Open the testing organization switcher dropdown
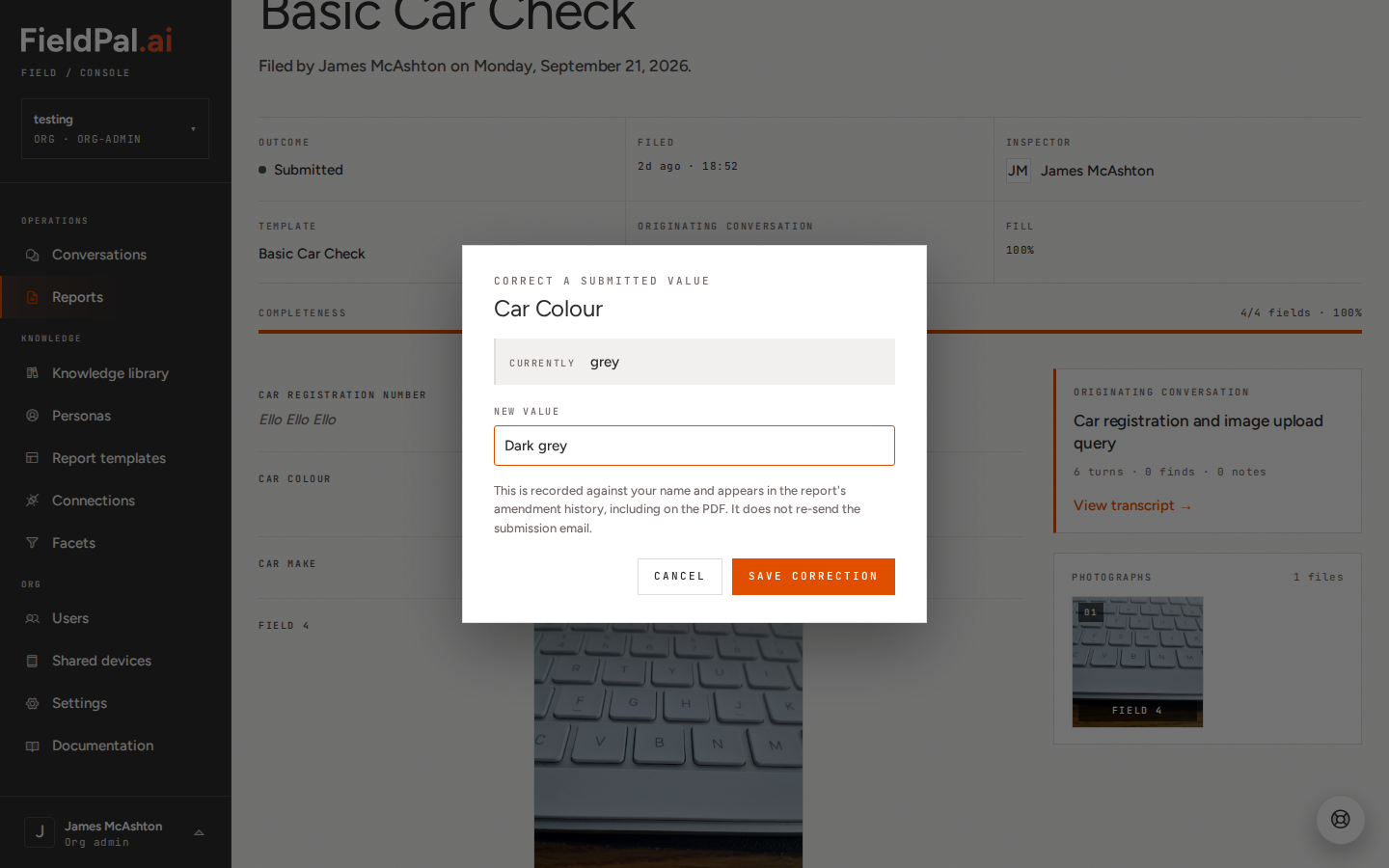 pos(115,128)
